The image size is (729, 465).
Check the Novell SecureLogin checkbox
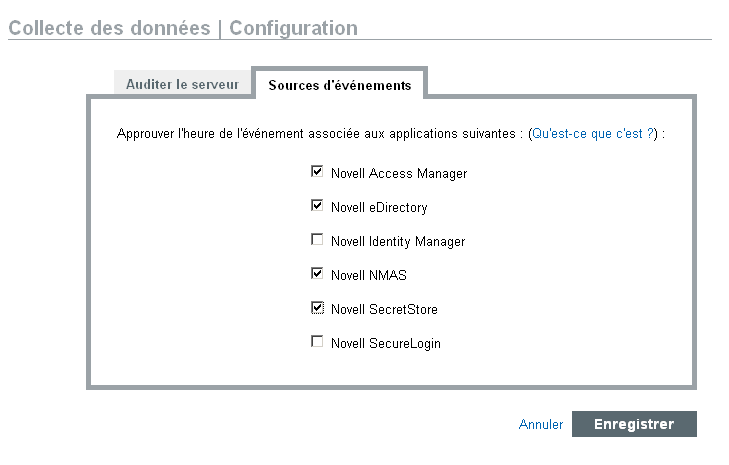click(x=318, y=342)
